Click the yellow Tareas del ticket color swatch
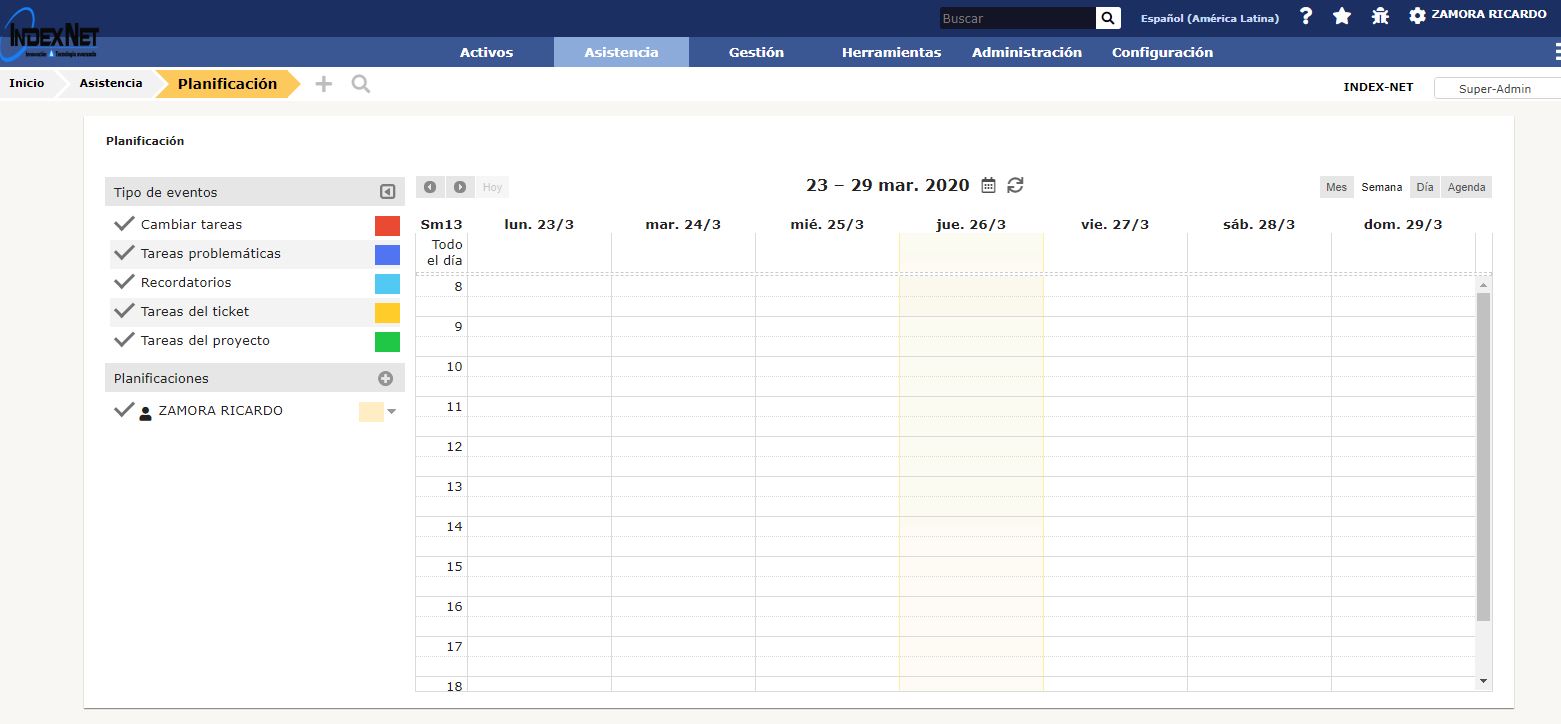This screenshot has height=724, width=1561. pyautogui.click(x=387, y=313)
